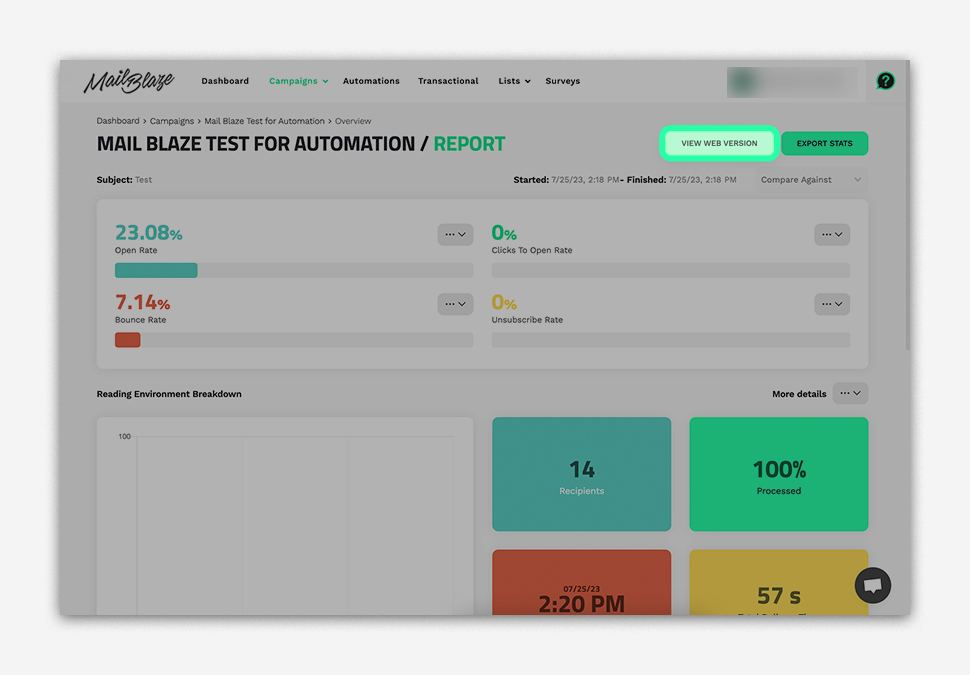Open the More details options menu
This screenshot has height=675, width=970.
[850, 394]
